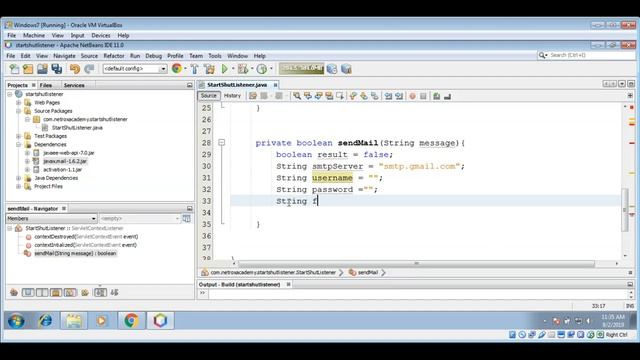Image resolution: width=640 pixels, height=360 pixels.
Task: Toggle Show Inner Classes in Navigator
Action: [x=70, y=292]
